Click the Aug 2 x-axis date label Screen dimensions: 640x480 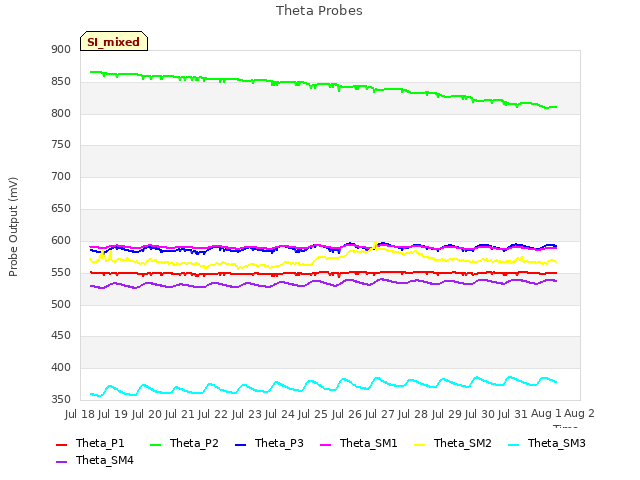[579, 413]
